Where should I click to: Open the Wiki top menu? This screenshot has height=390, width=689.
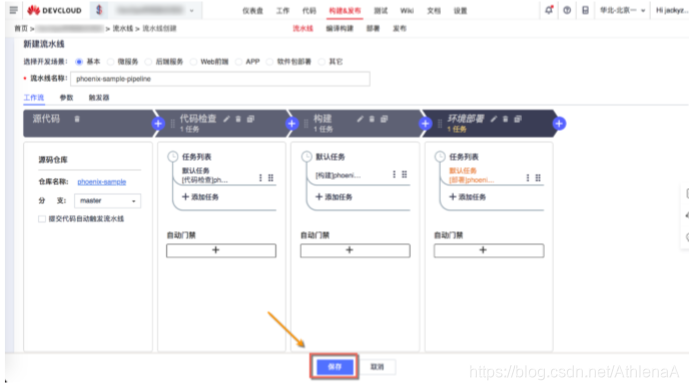click(x=407, y=11)
